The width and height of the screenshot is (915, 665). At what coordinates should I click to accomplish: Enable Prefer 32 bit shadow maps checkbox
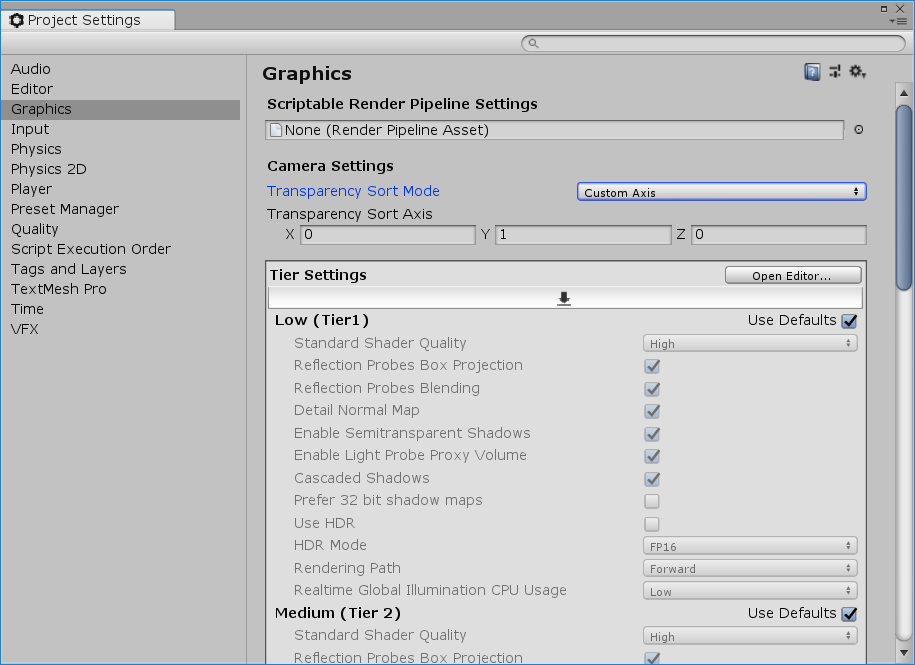click(652, 501)
